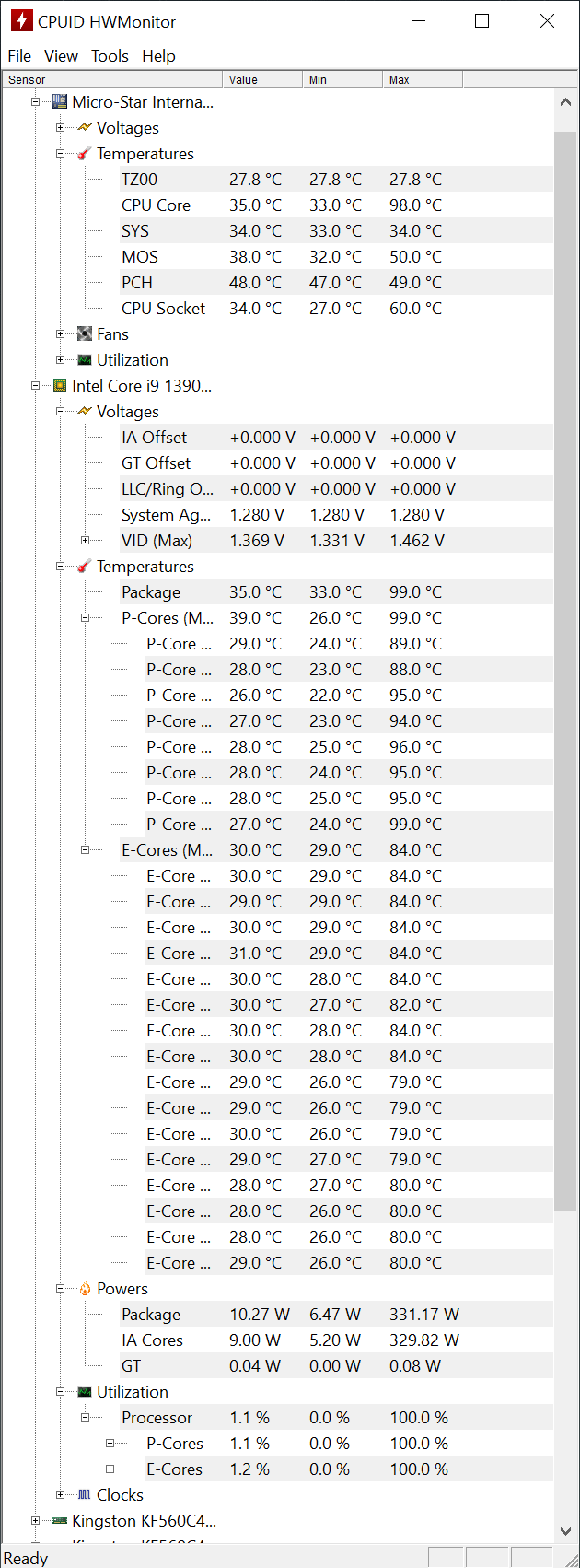Expand Utilization under Micro-Star

[60, 360]
